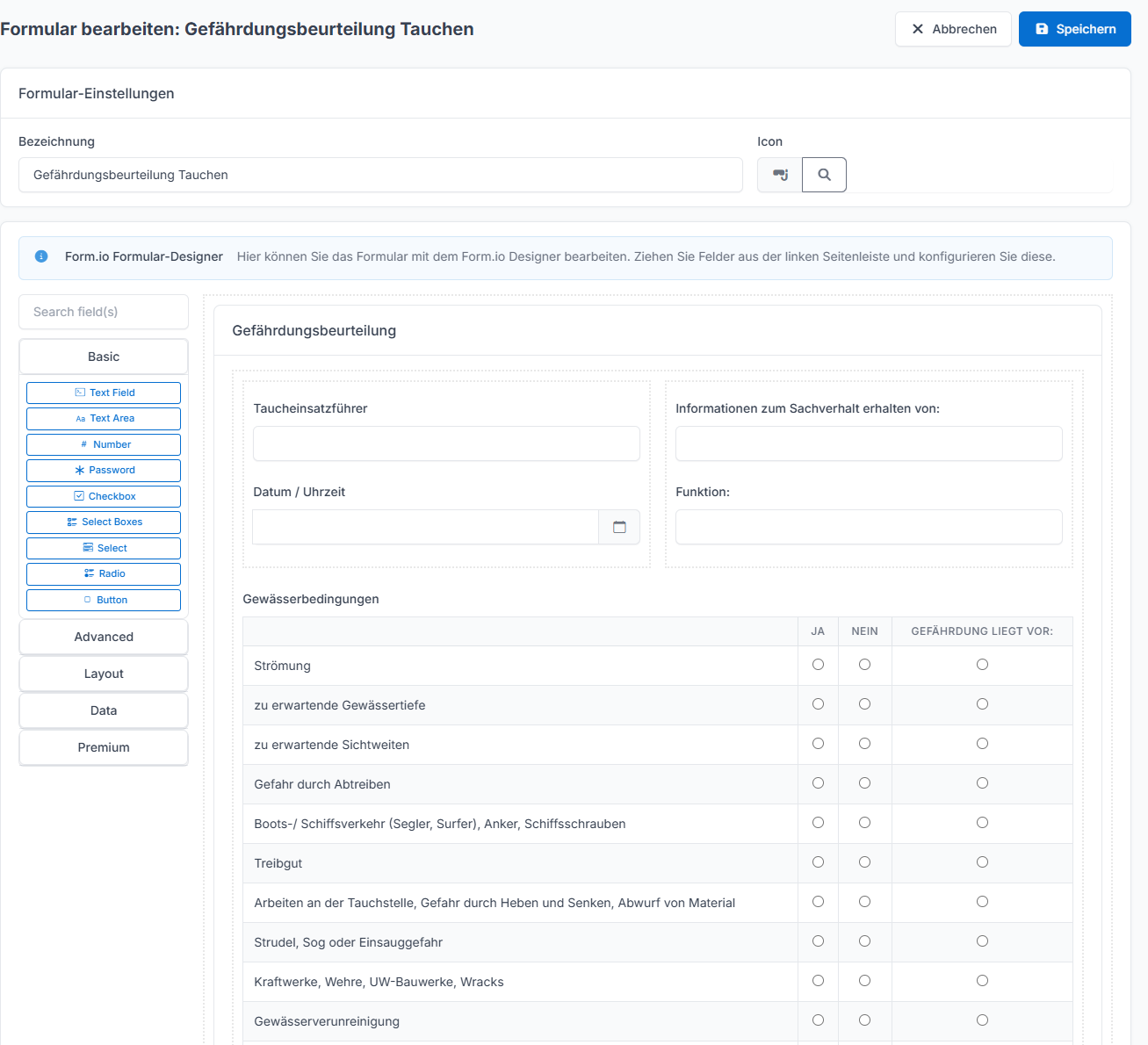Click the GEFÄHRDUNG LIEGT VOR column header
The width and height of the screenshot is (1148, 1045).
point(982,631)
